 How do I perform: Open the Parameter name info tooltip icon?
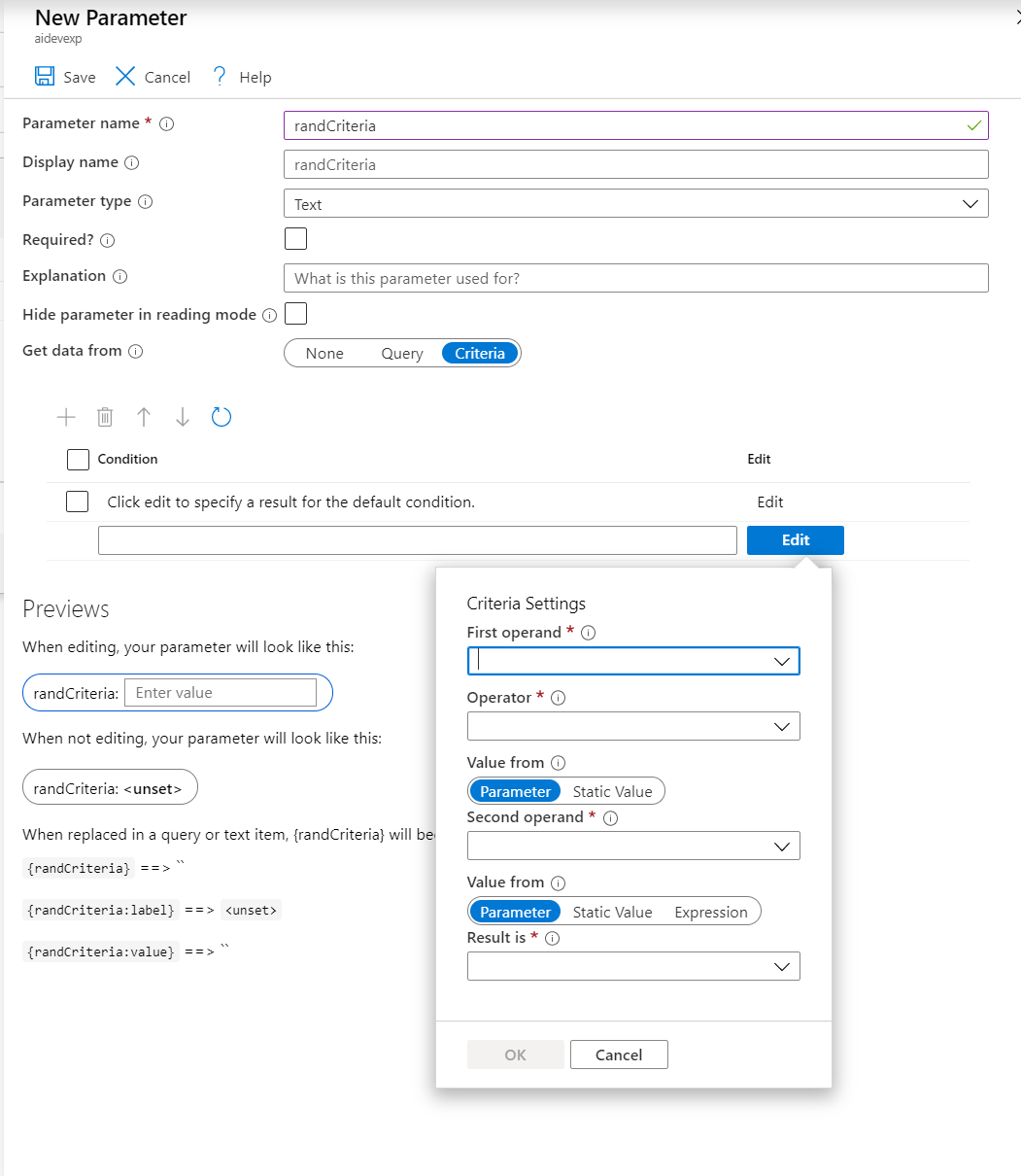click(x=164, y=123)
